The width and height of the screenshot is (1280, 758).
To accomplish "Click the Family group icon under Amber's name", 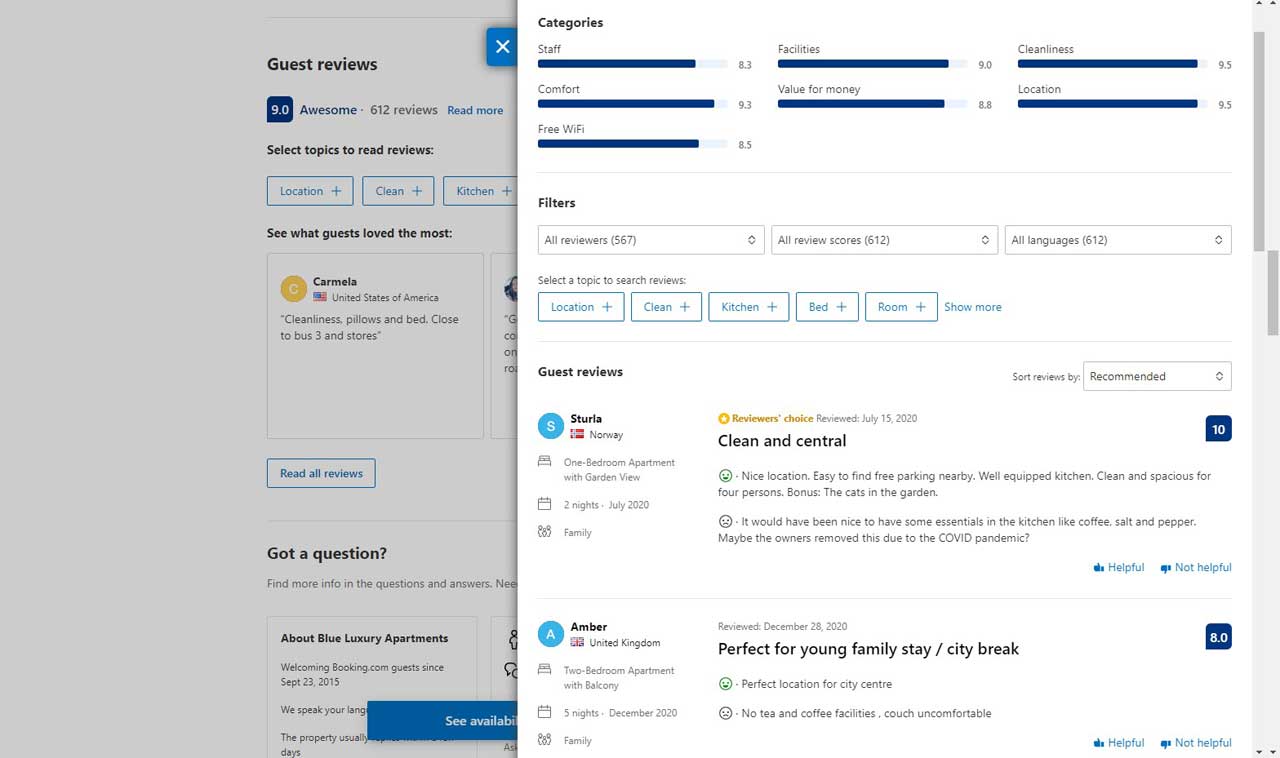I will [x=545, y=740].
